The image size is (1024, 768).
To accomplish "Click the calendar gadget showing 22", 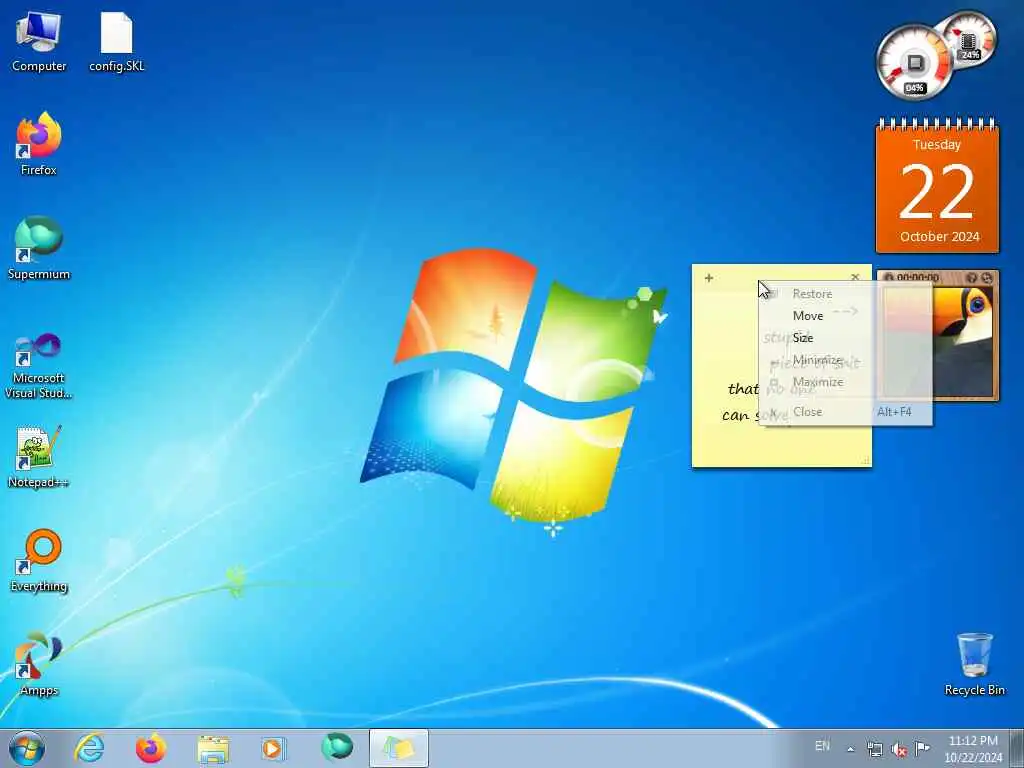I will coord(937,185).
